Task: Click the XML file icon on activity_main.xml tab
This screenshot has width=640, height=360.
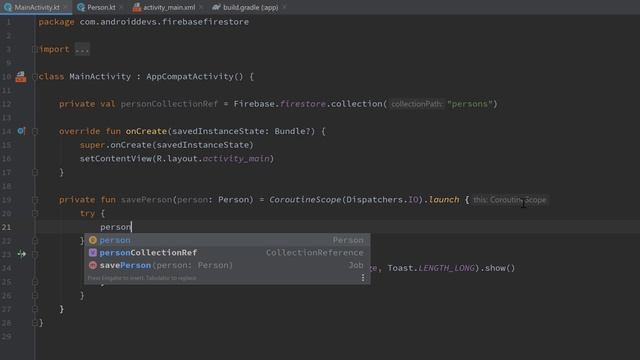Action: click(x=137, y=7)
